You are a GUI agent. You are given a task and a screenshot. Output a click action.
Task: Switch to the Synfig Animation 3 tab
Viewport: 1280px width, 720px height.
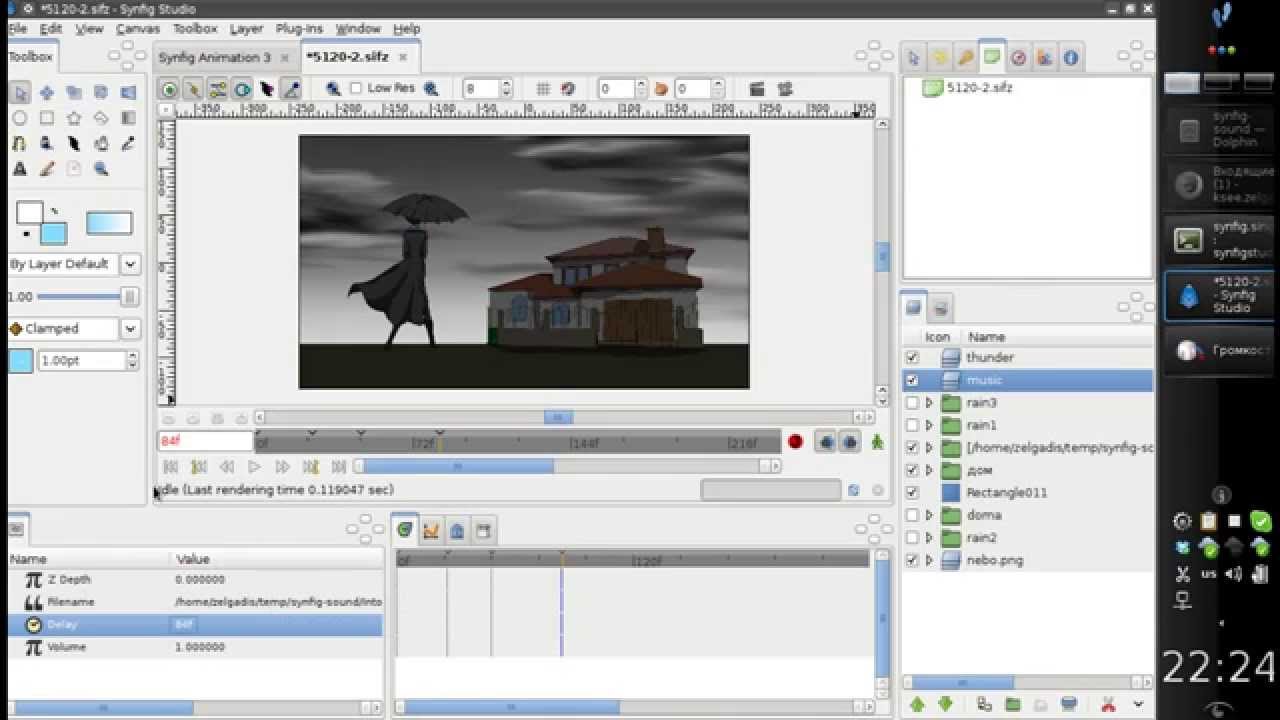[218, 57]
